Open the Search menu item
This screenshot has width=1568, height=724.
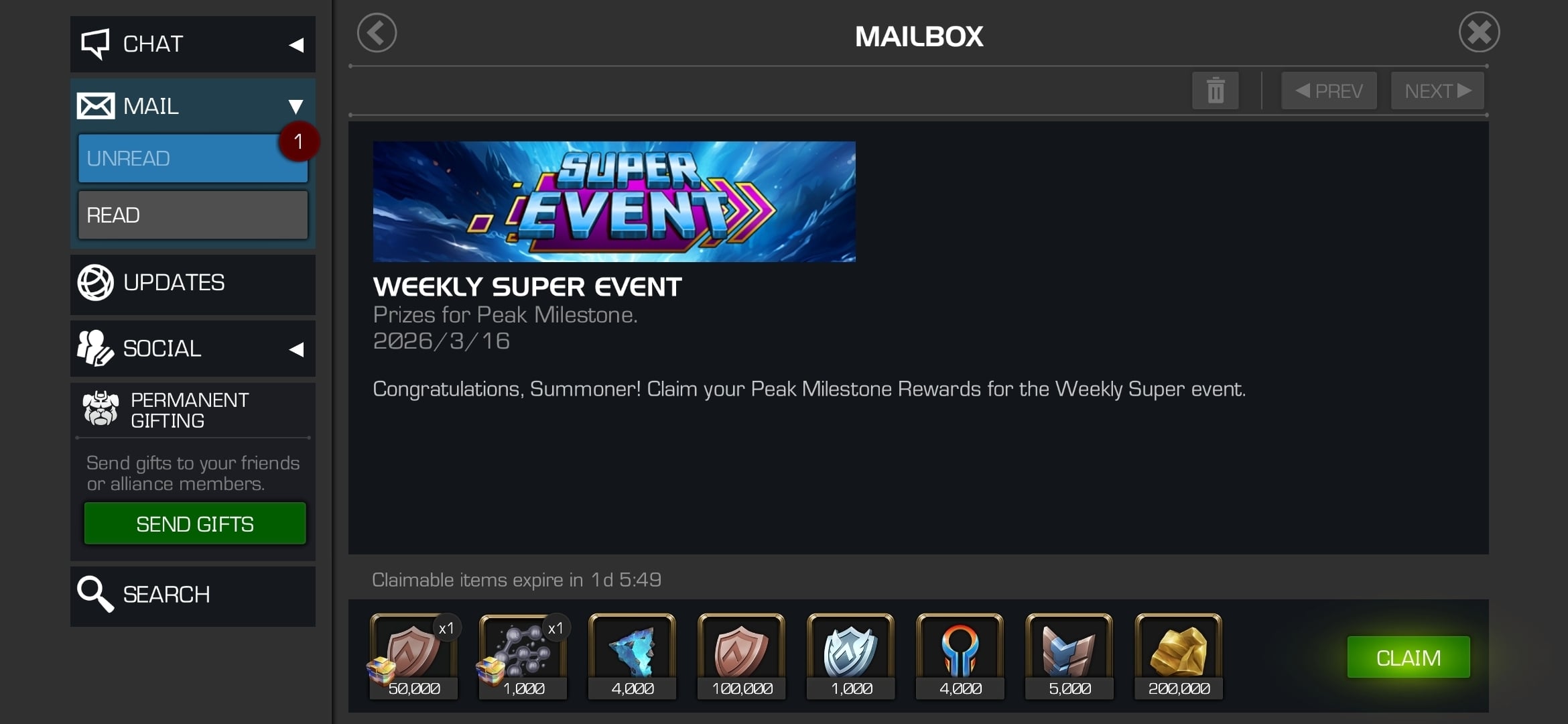193,596
